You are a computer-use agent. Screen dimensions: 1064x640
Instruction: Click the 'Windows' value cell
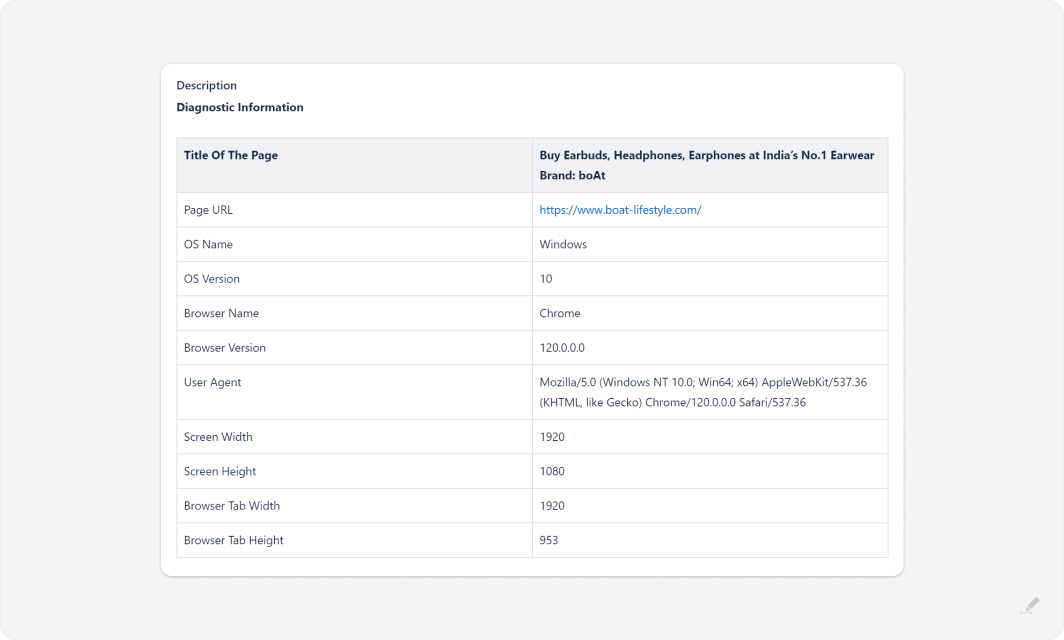click(x=710, y=244)
